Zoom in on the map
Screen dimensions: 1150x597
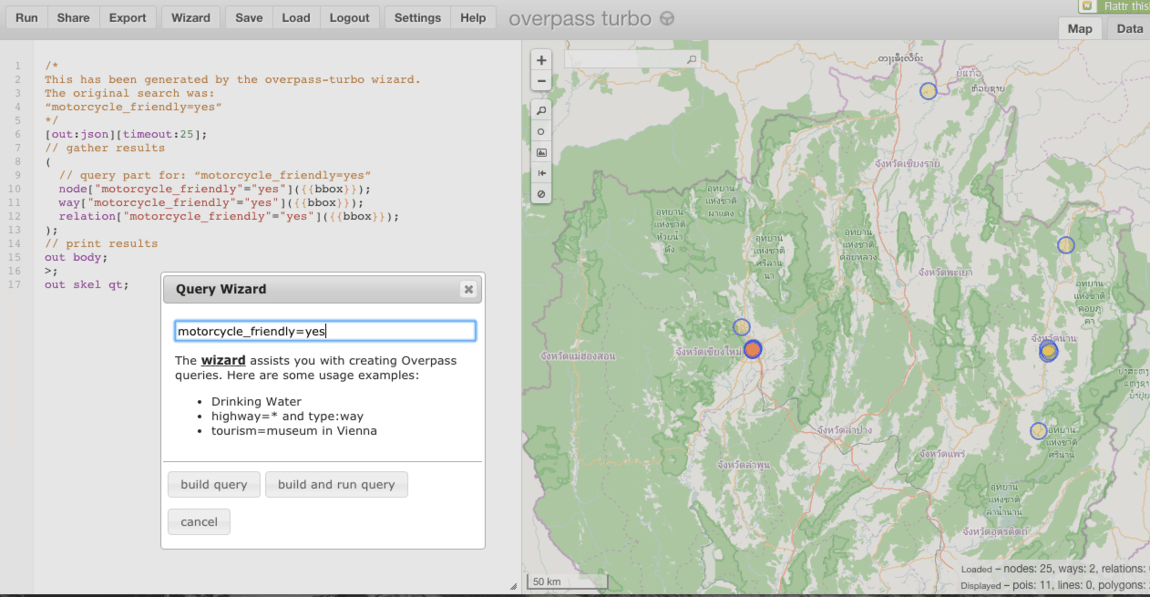point(541,60)
